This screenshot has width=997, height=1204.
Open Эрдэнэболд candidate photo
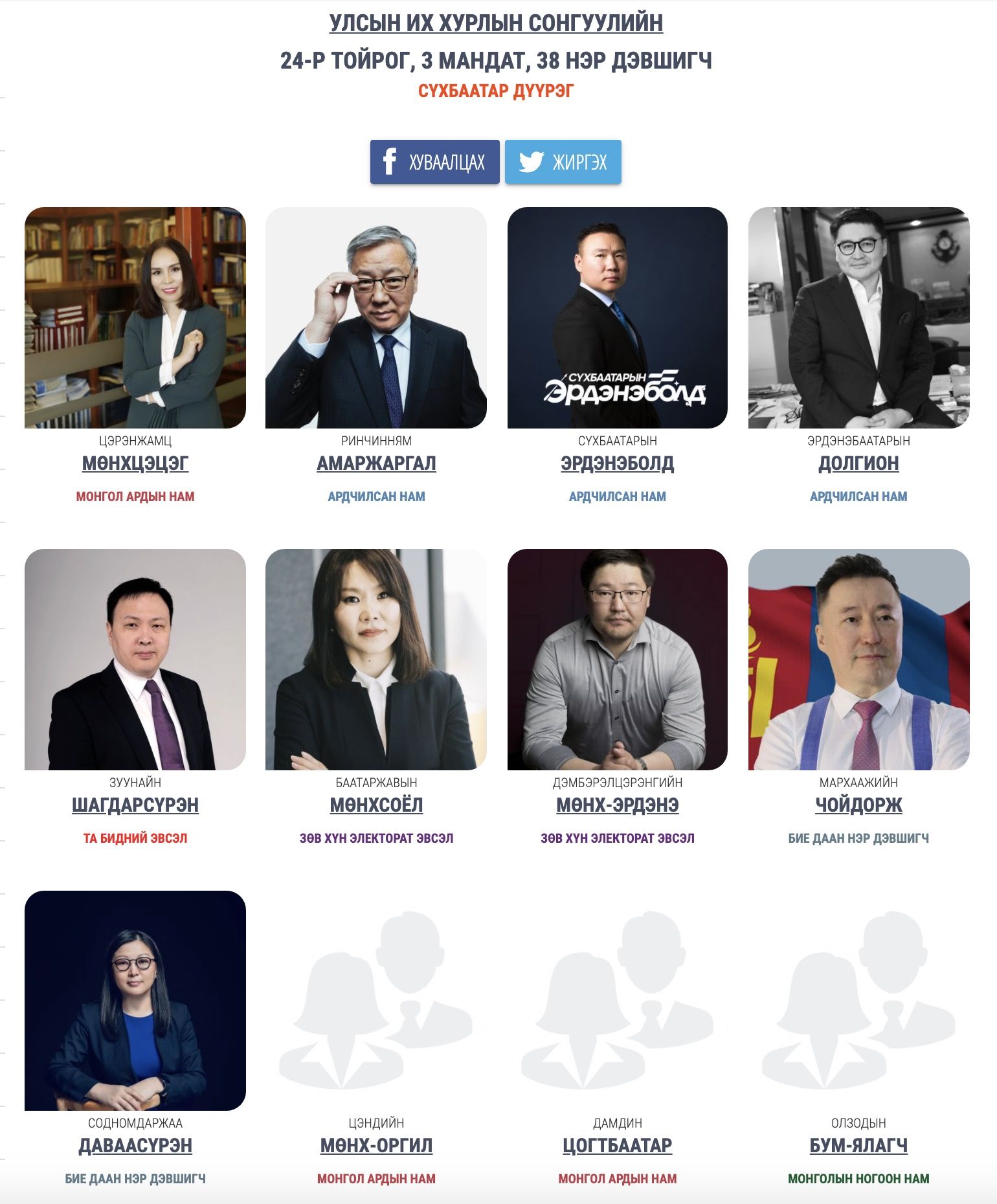(x=618, y=318)
